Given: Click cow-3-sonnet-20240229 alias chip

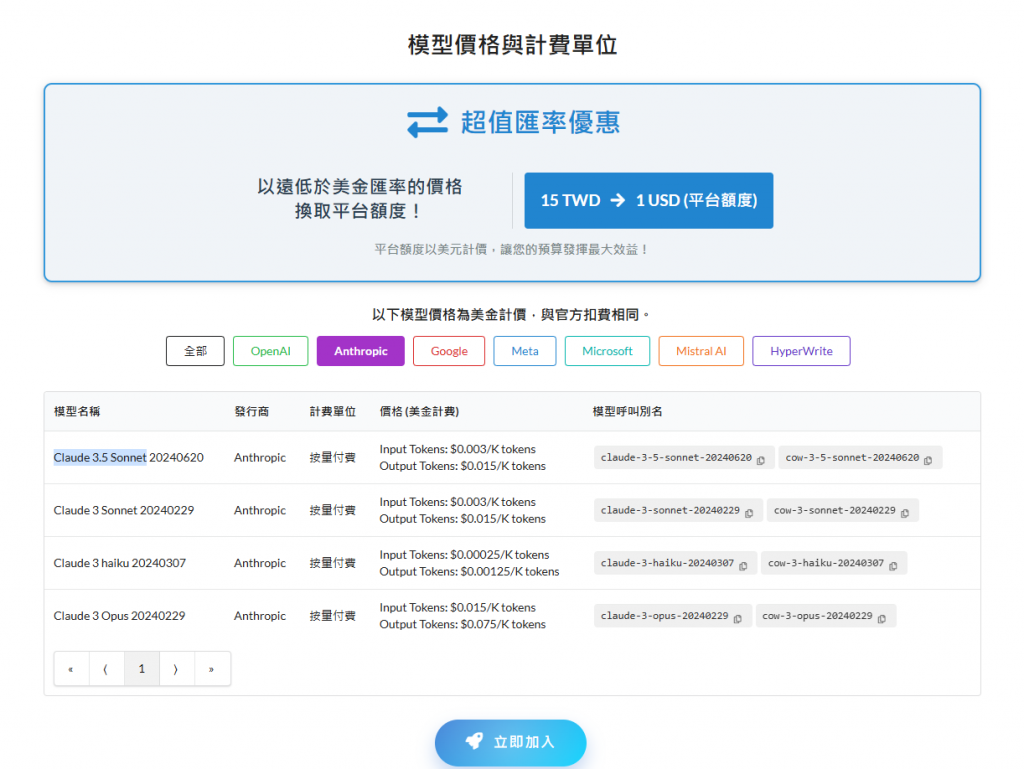Looking at the screenshot, I should 843,510.
